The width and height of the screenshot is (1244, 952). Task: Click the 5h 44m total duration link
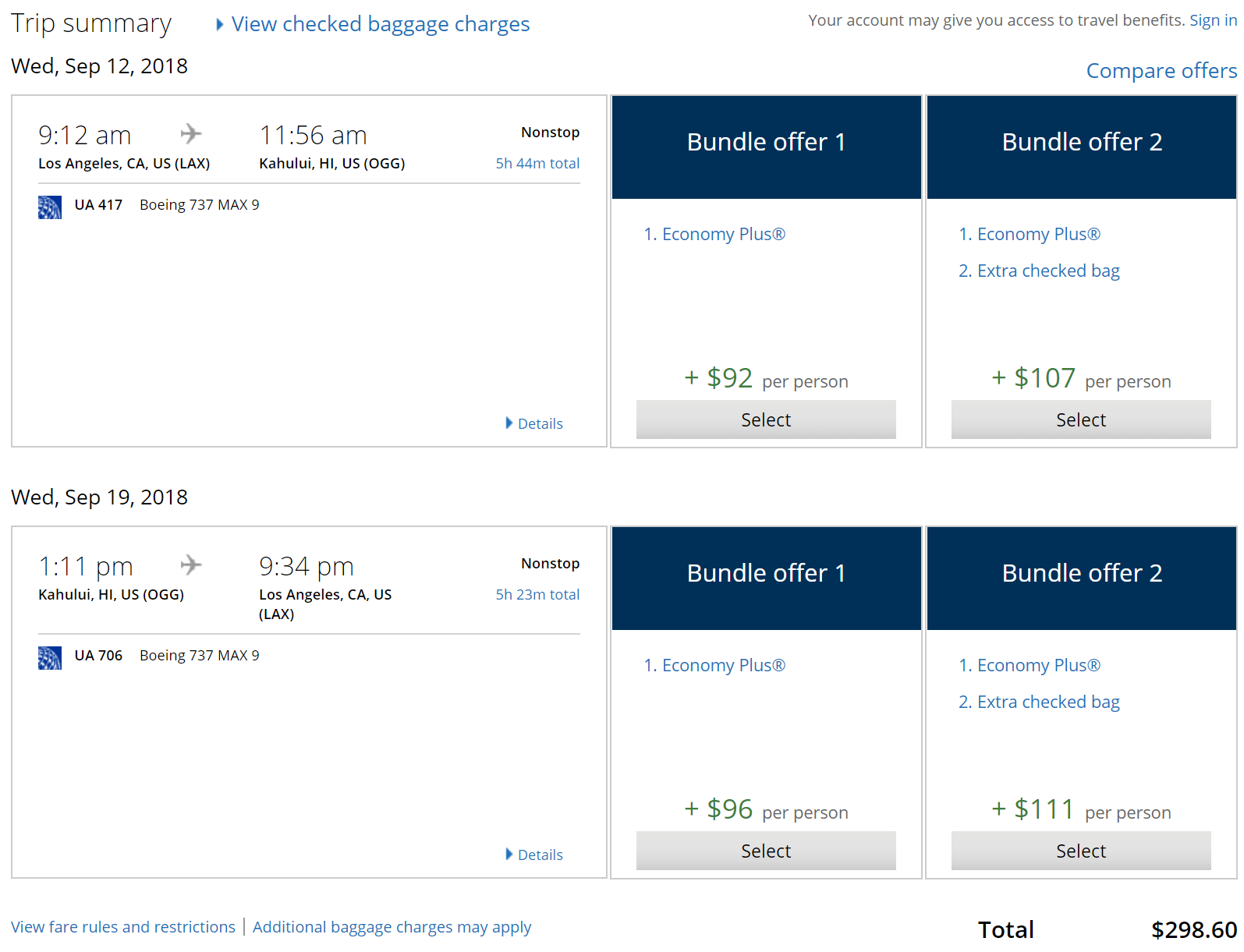[x=537, y=163]
